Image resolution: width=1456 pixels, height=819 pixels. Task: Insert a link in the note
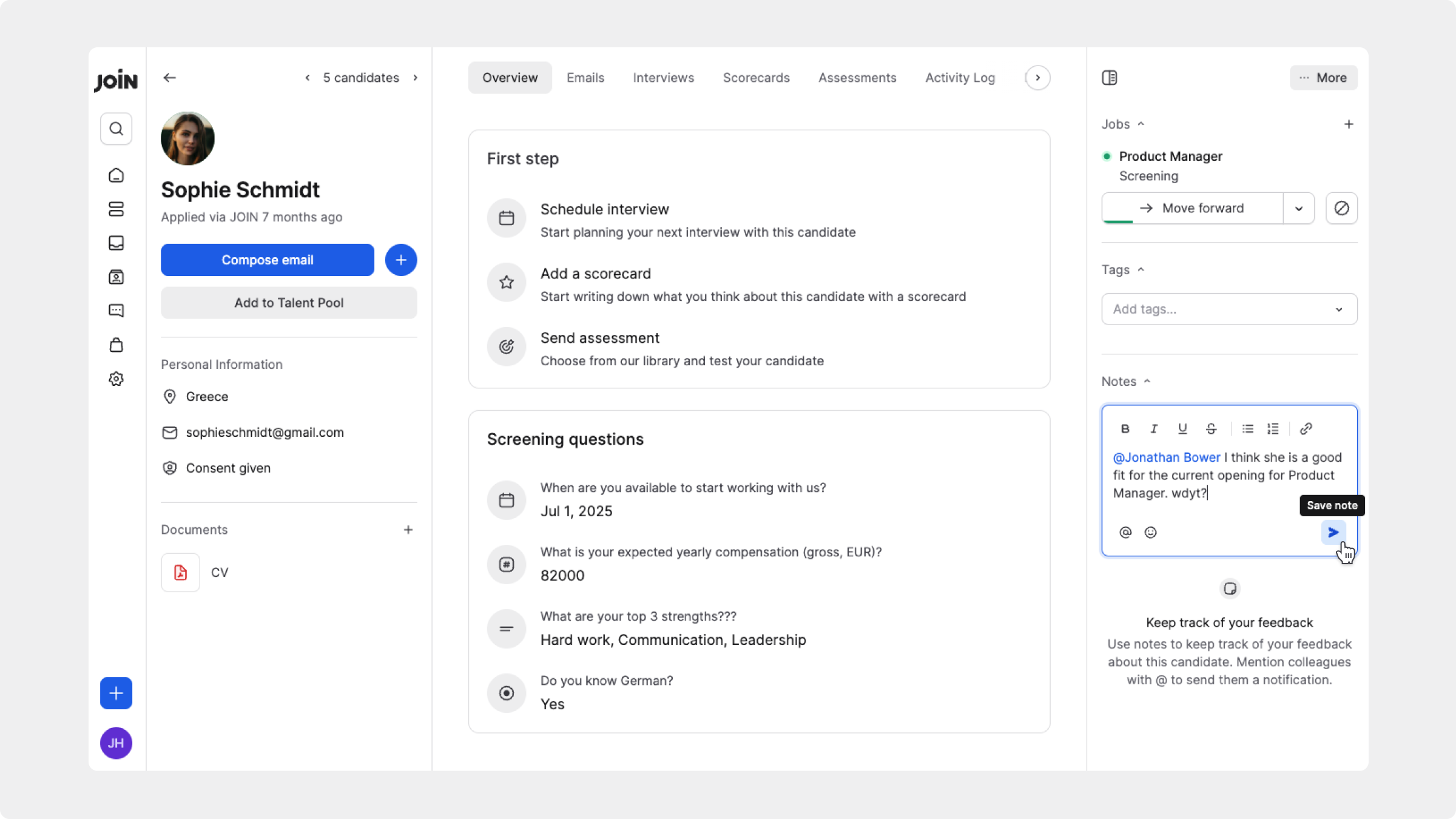(1306, 429)
